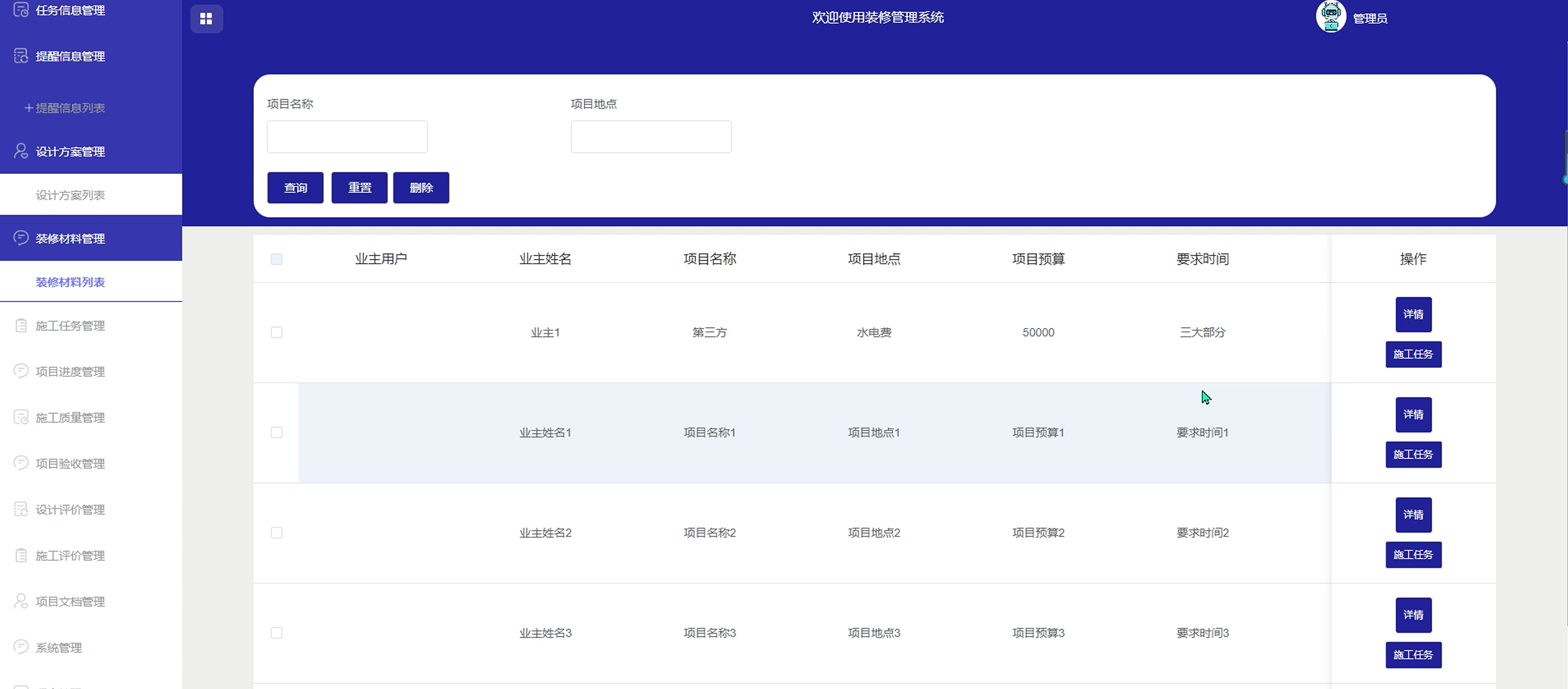Viewport: 1568px width, 689px height.
Task: Click the administrator robot avatar
Action: point(1331,16)
